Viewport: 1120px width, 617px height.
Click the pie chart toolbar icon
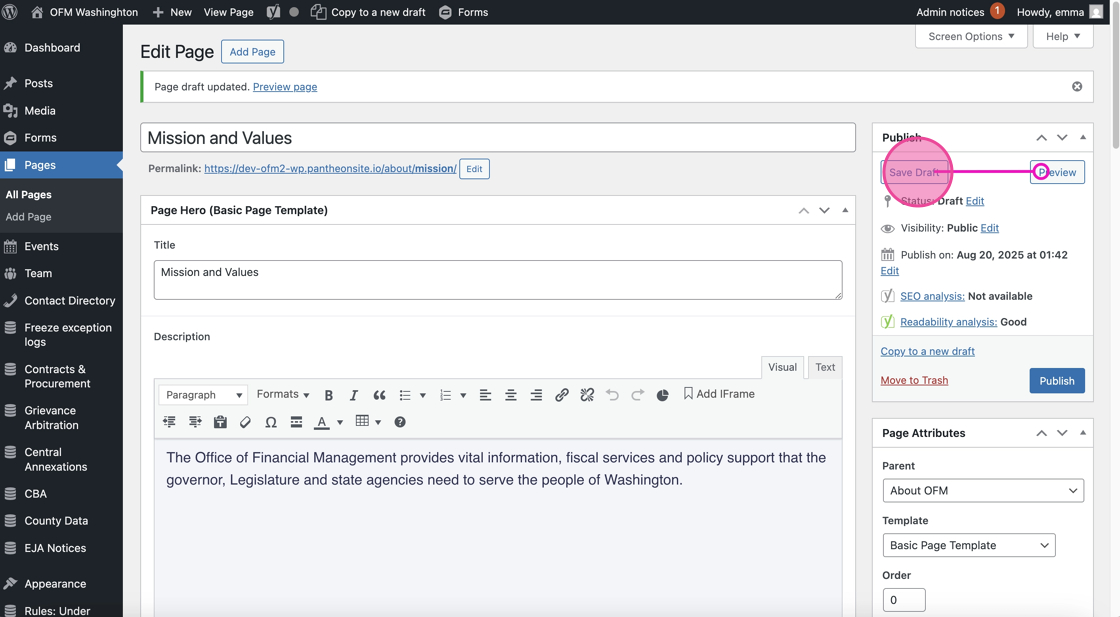tap(663, 395)
